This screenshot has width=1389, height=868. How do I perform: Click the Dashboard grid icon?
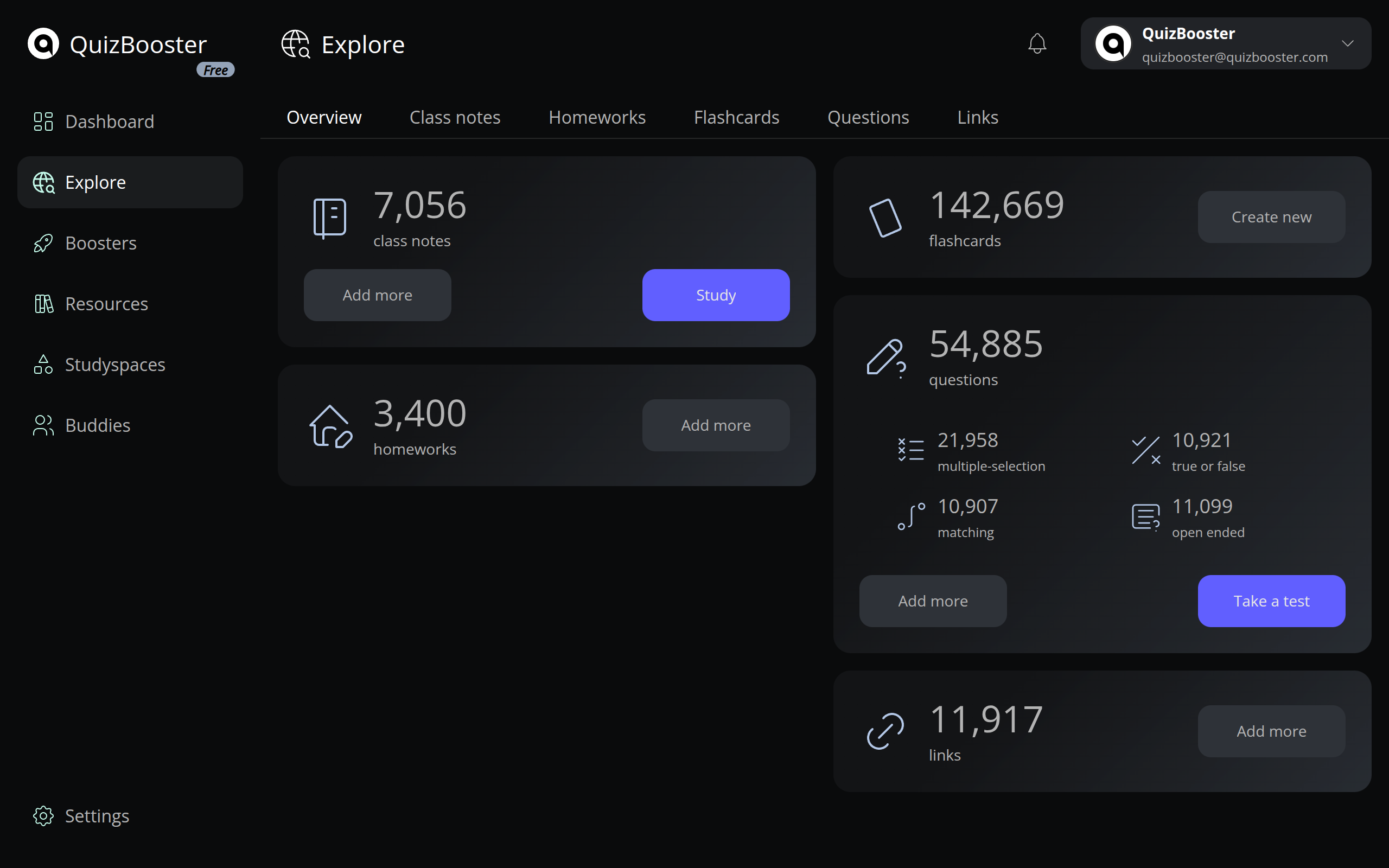43,121
